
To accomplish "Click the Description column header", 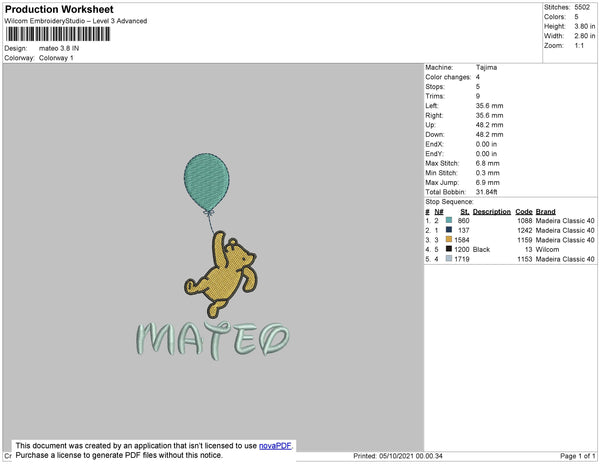I will coord(492,212).
